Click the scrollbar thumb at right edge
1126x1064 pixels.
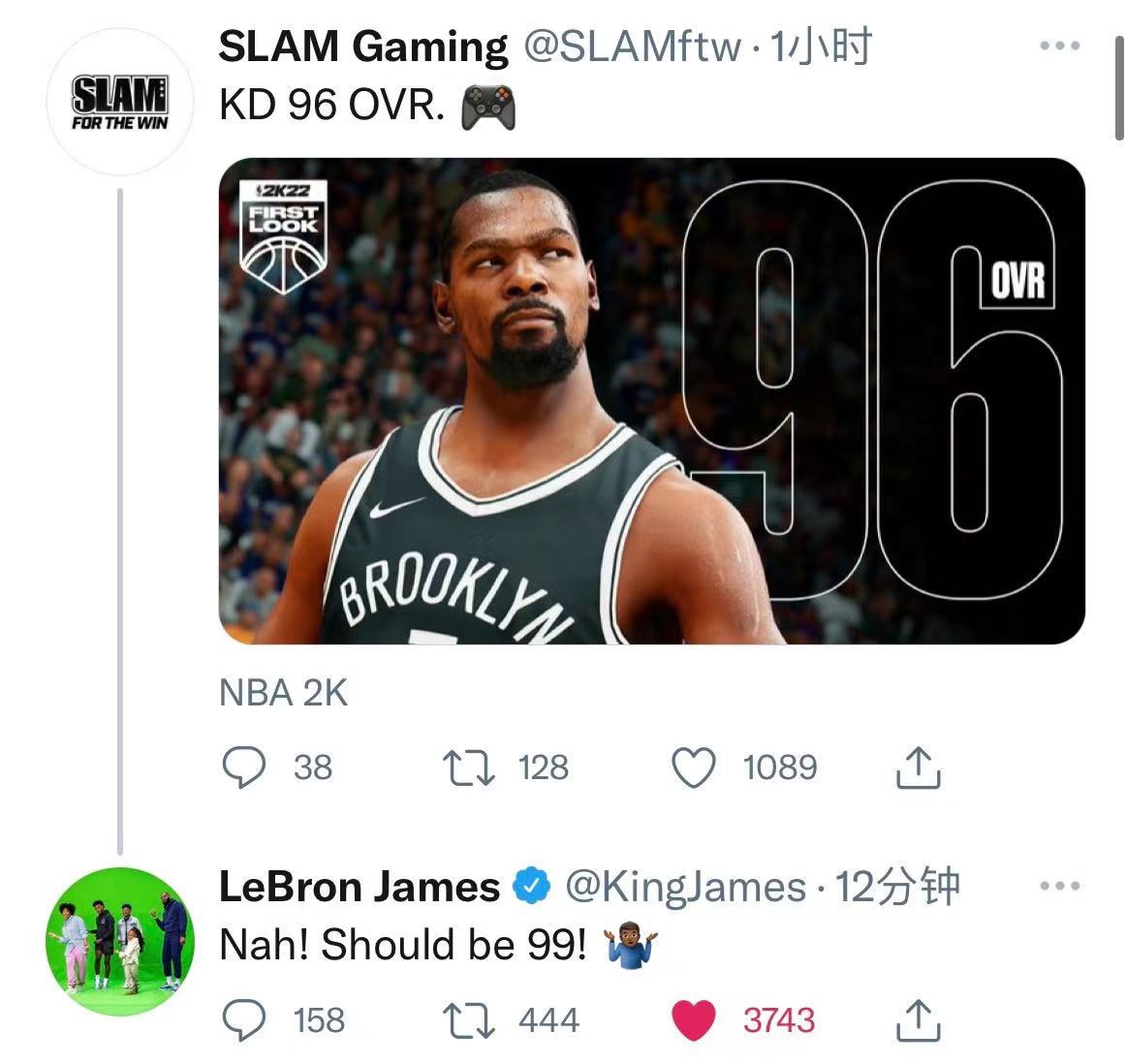point(1119,87)
